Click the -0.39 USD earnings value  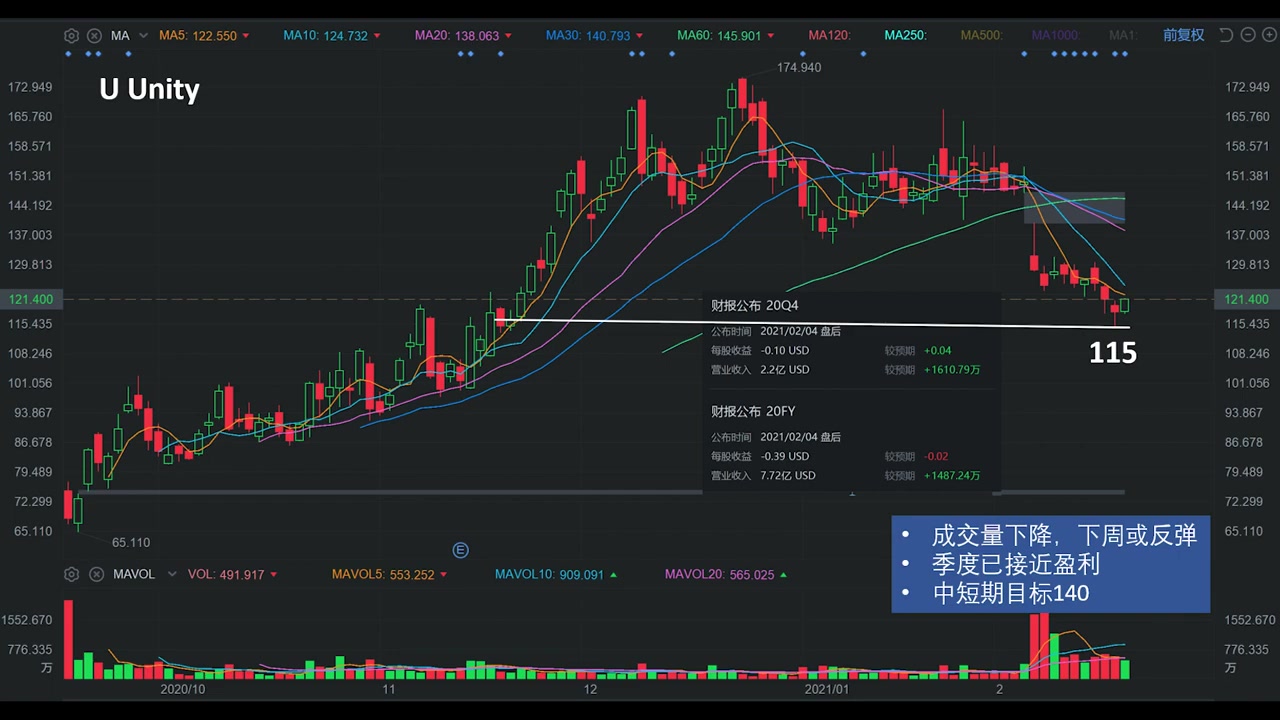(785, 457)
